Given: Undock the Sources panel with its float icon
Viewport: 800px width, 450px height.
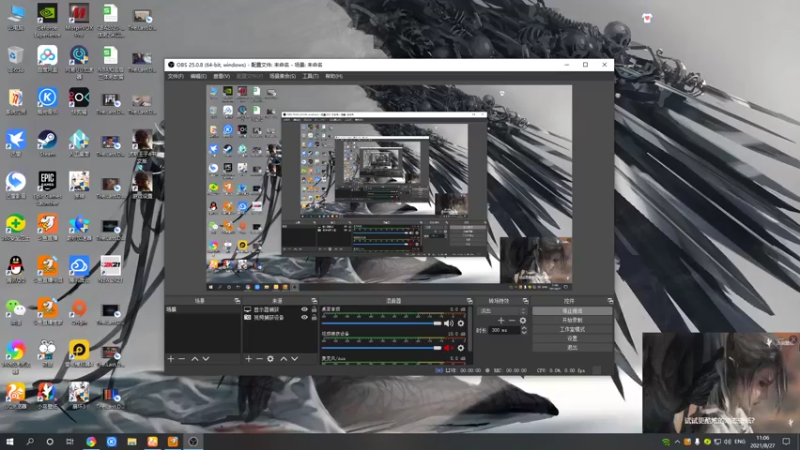Looking at the screenshot, I should 314,301.
